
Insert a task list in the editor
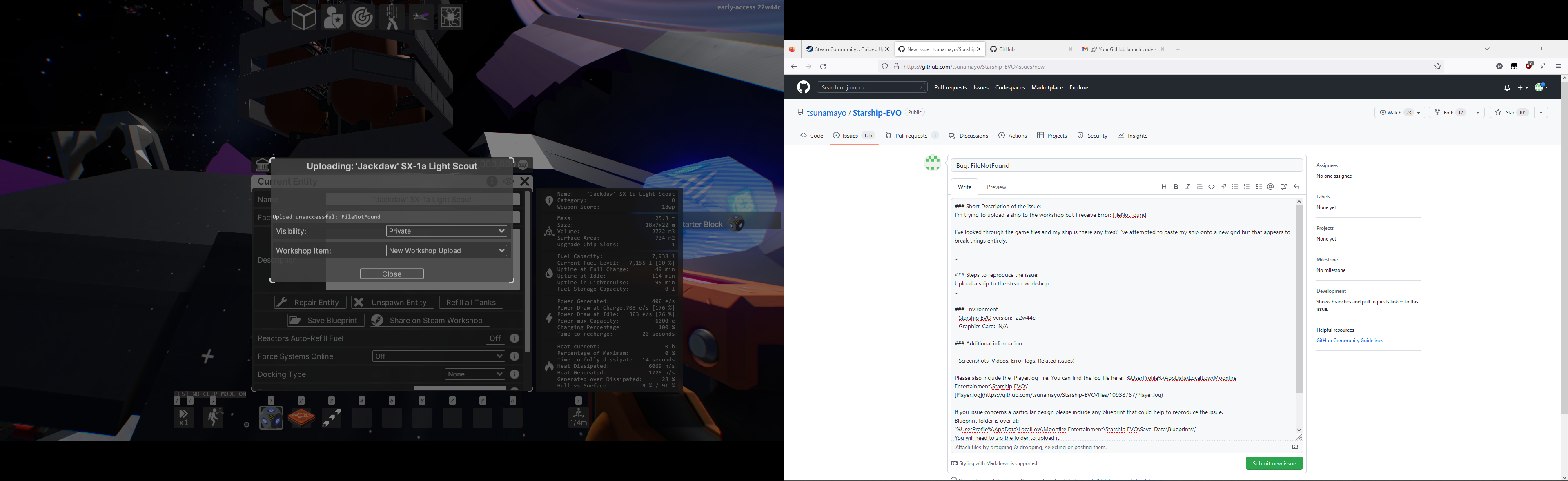point(1259,186)
